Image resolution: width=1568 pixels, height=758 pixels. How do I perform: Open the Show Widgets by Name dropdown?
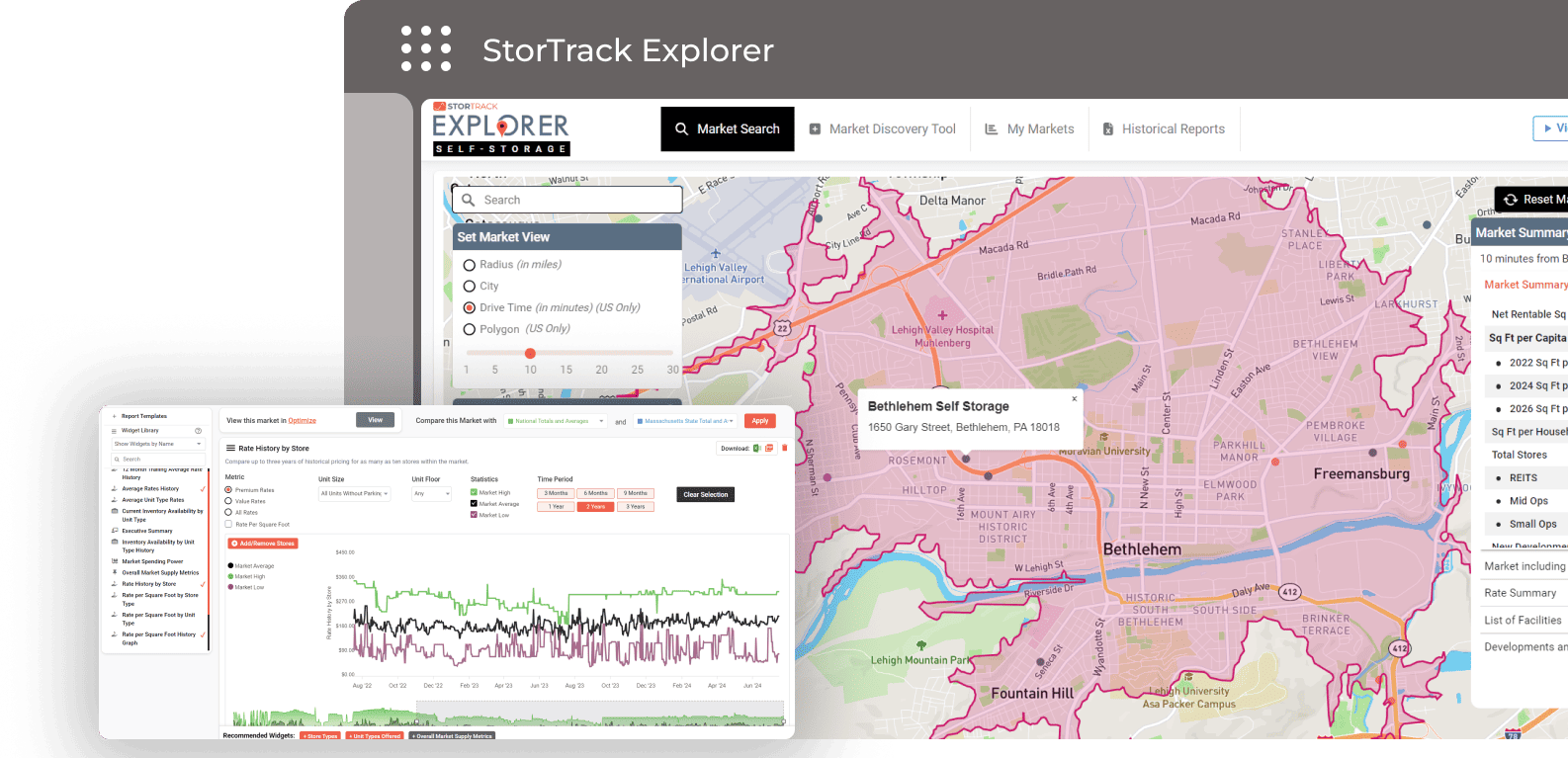point(158,444)
